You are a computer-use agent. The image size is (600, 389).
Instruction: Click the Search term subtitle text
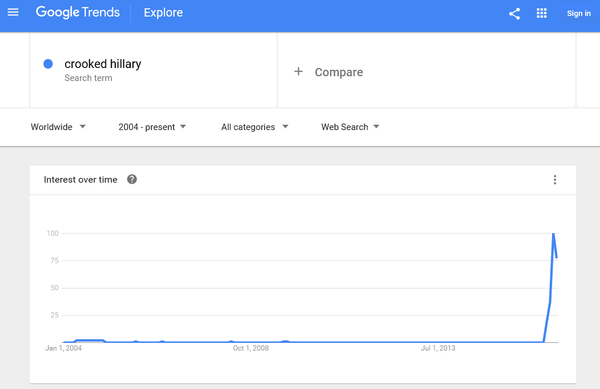(88, 78)
